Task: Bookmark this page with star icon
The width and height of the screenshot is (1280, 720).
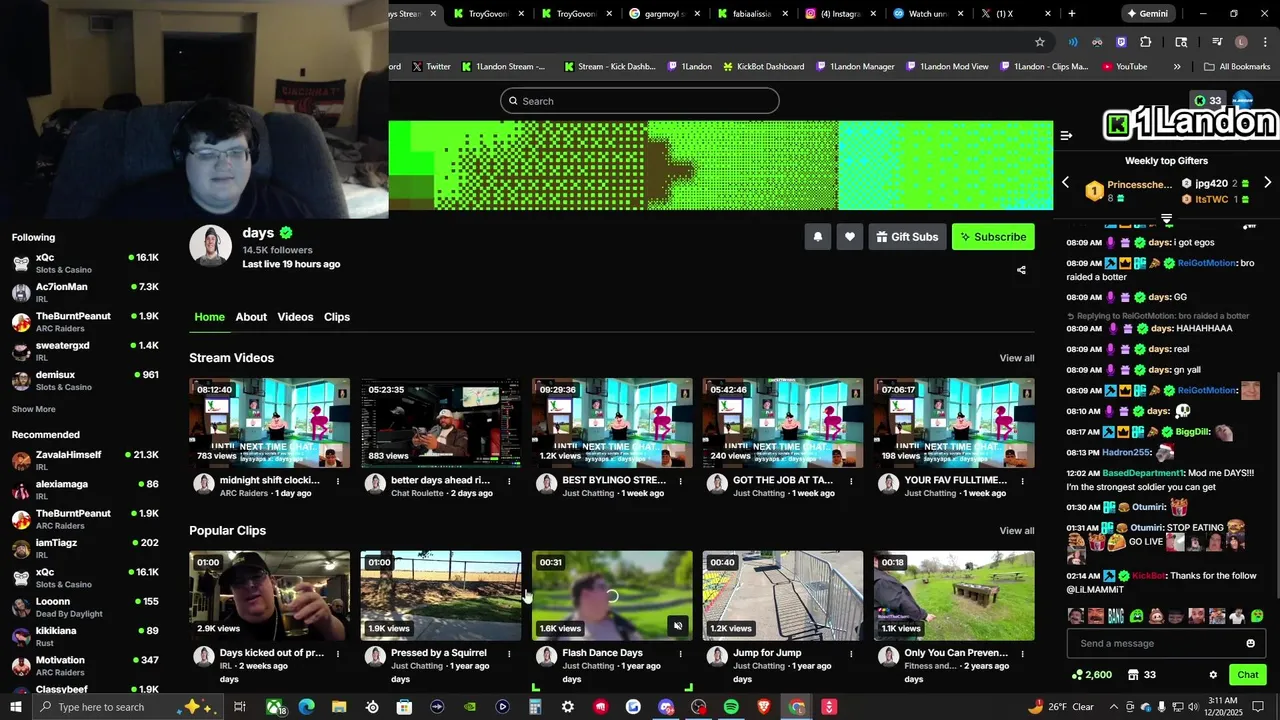Action: (1040, 42)
